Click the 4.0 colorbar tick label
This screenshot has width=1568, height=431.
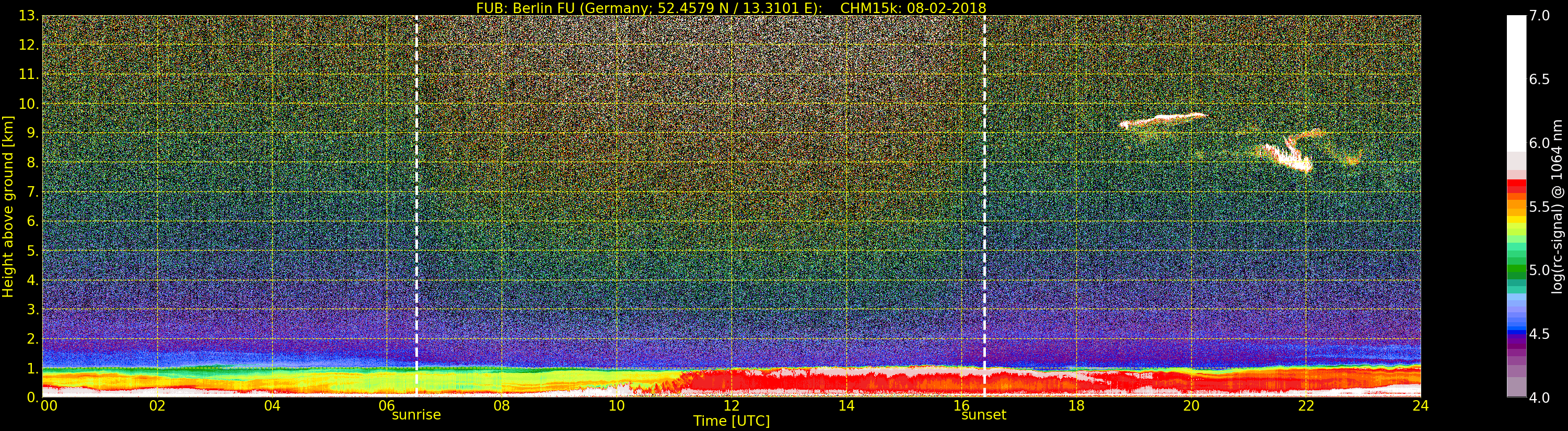1539,398
